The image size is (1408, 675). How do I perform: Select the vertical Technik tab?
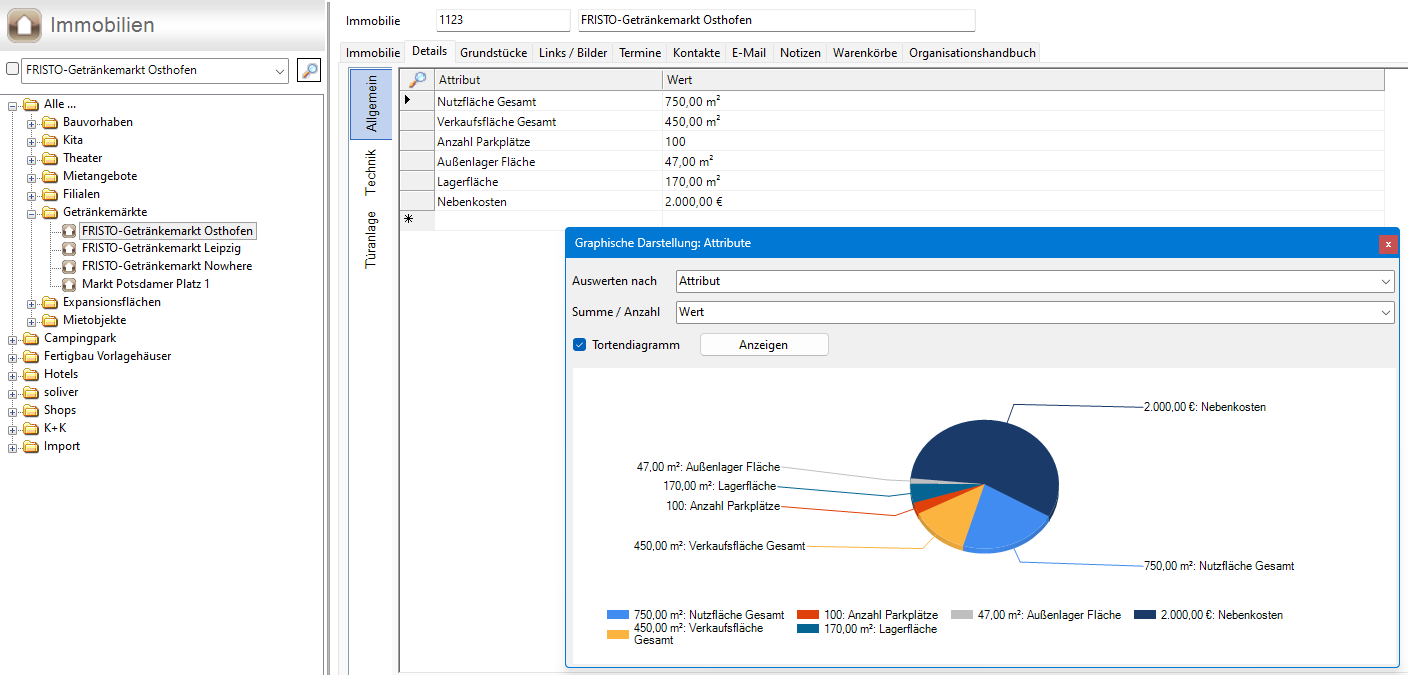tap(371, 171)
